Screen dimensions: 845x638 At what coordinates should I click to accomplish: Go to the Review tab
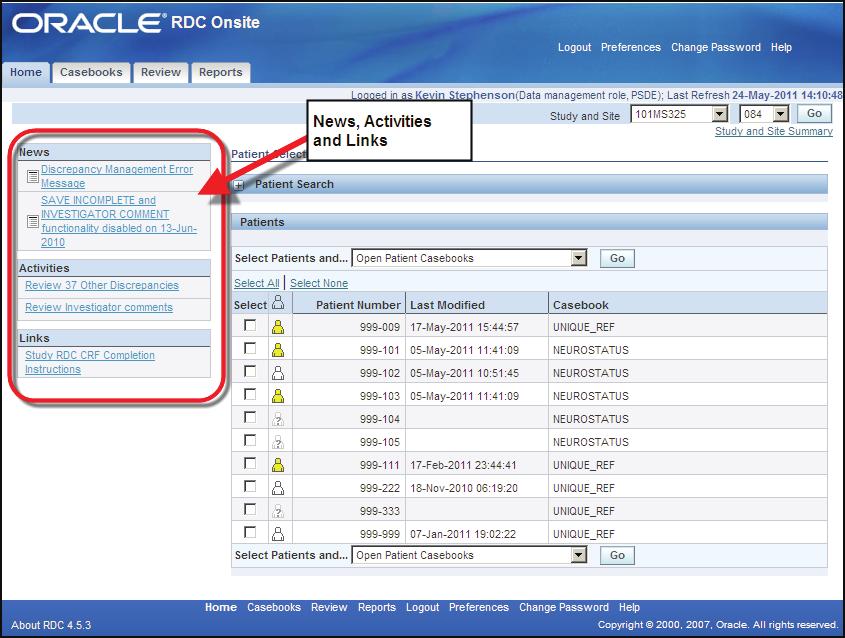(161, 72)
